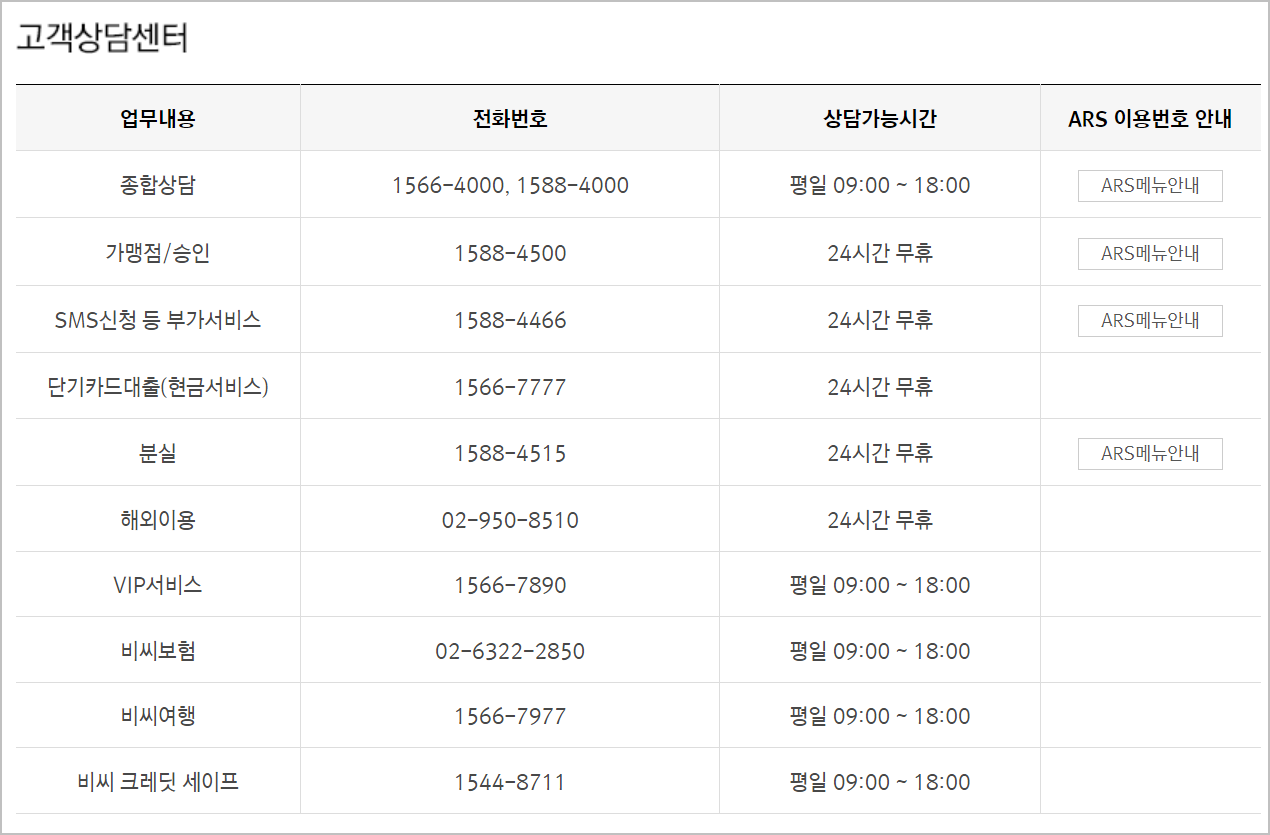Open ARS메뉴안내 for 종합상담 row

1150,186
